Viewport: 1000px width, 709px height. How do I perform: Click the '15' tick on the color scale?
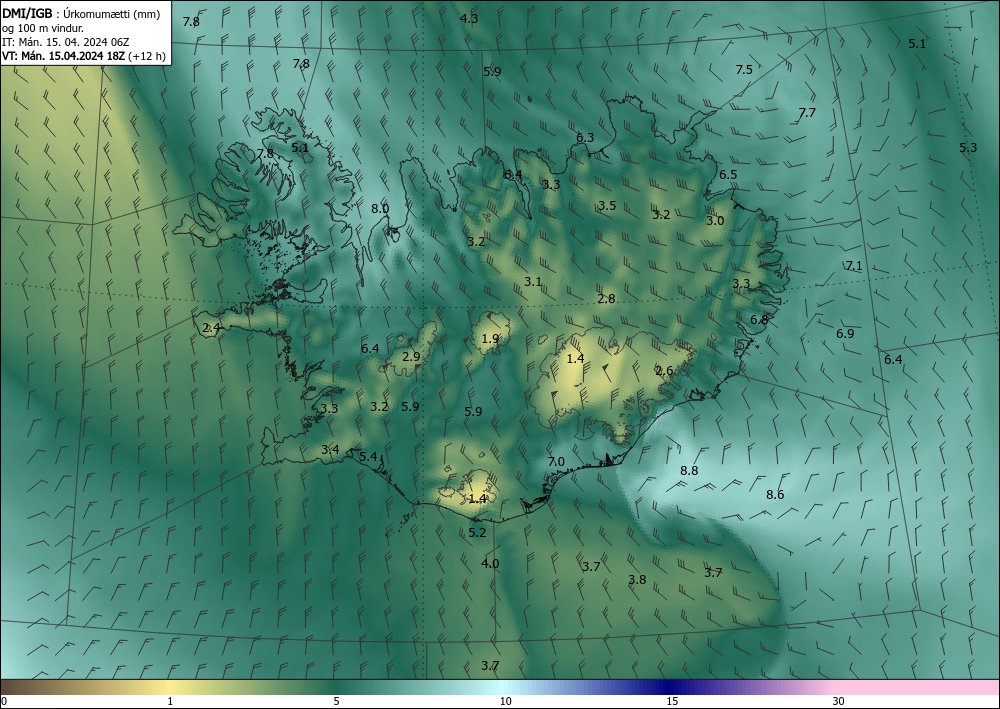coord(672,702)
